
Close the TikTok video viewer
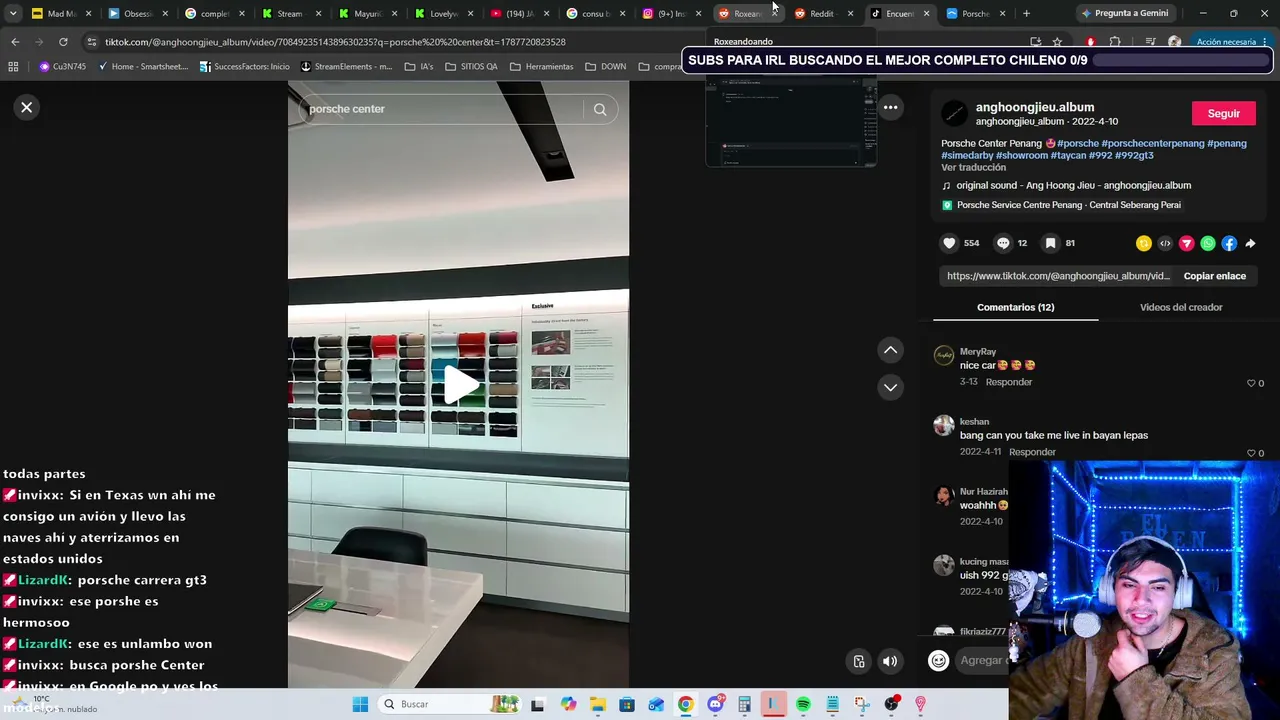(x=27, y=107)
